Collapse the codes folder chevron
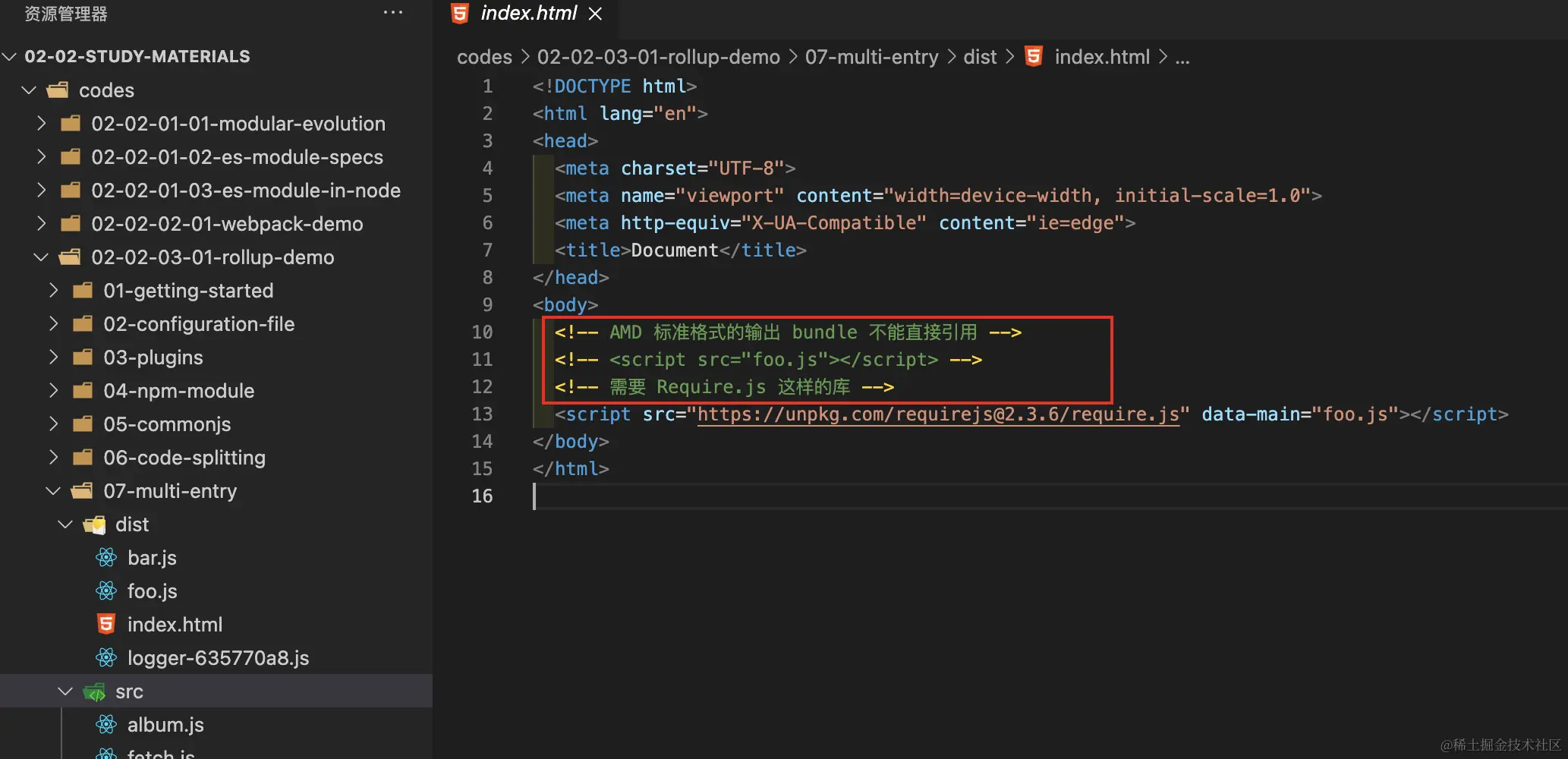Viewport: 1568px width, 759px height. (x=29, y=90)
